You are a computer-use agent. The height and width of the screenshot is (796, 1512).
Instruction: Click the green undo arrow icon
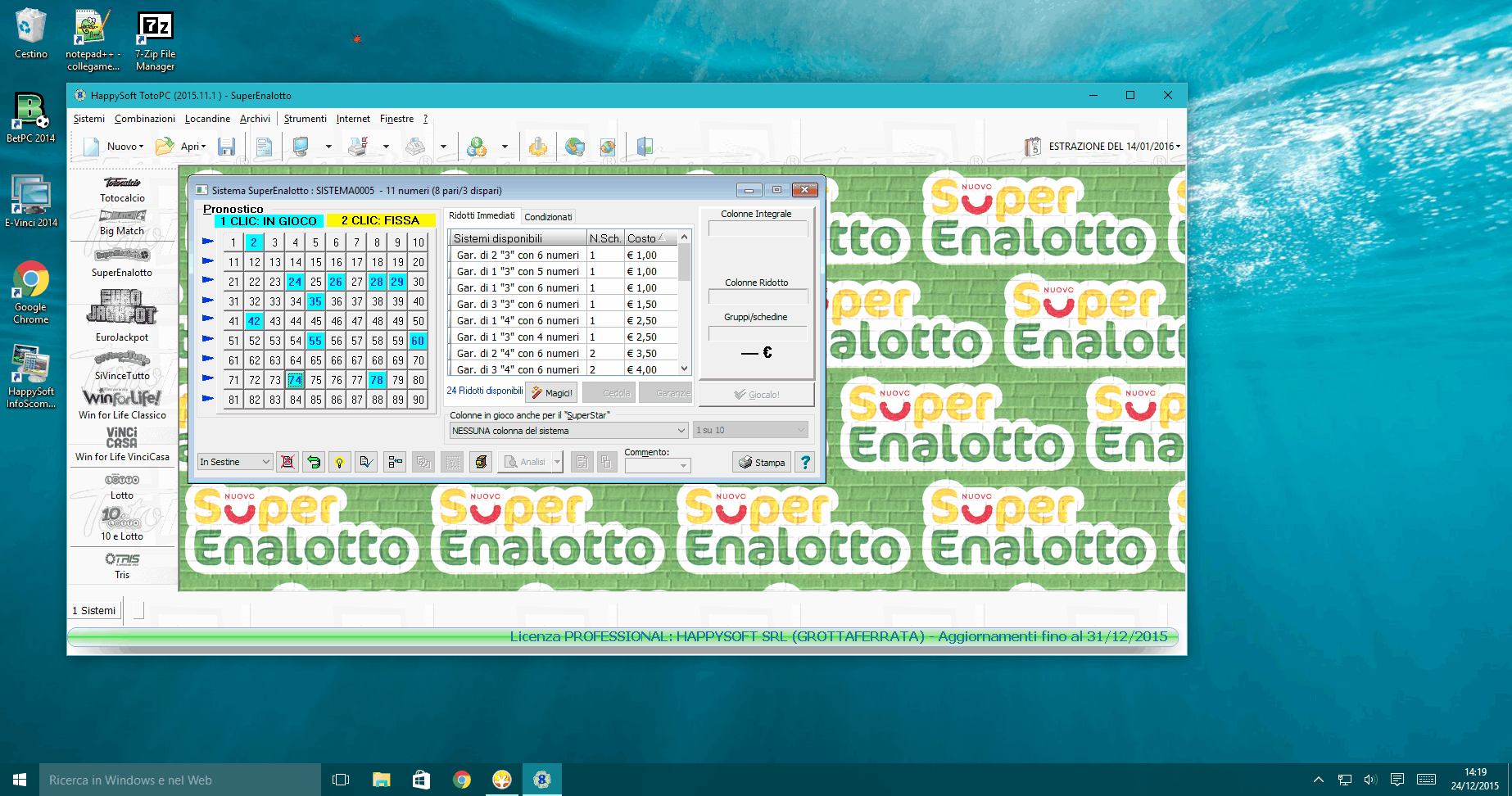313,462
